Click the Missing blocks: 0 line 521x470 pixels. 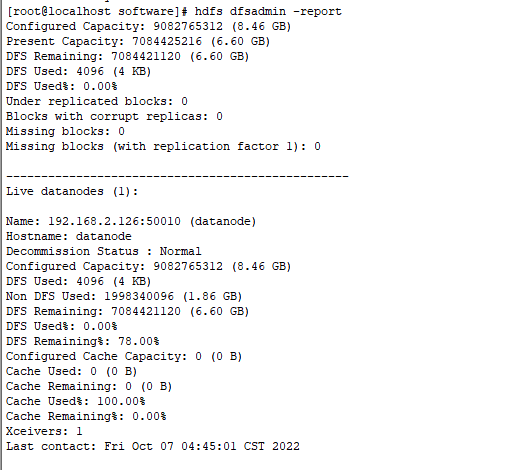[x=65, y=131]
